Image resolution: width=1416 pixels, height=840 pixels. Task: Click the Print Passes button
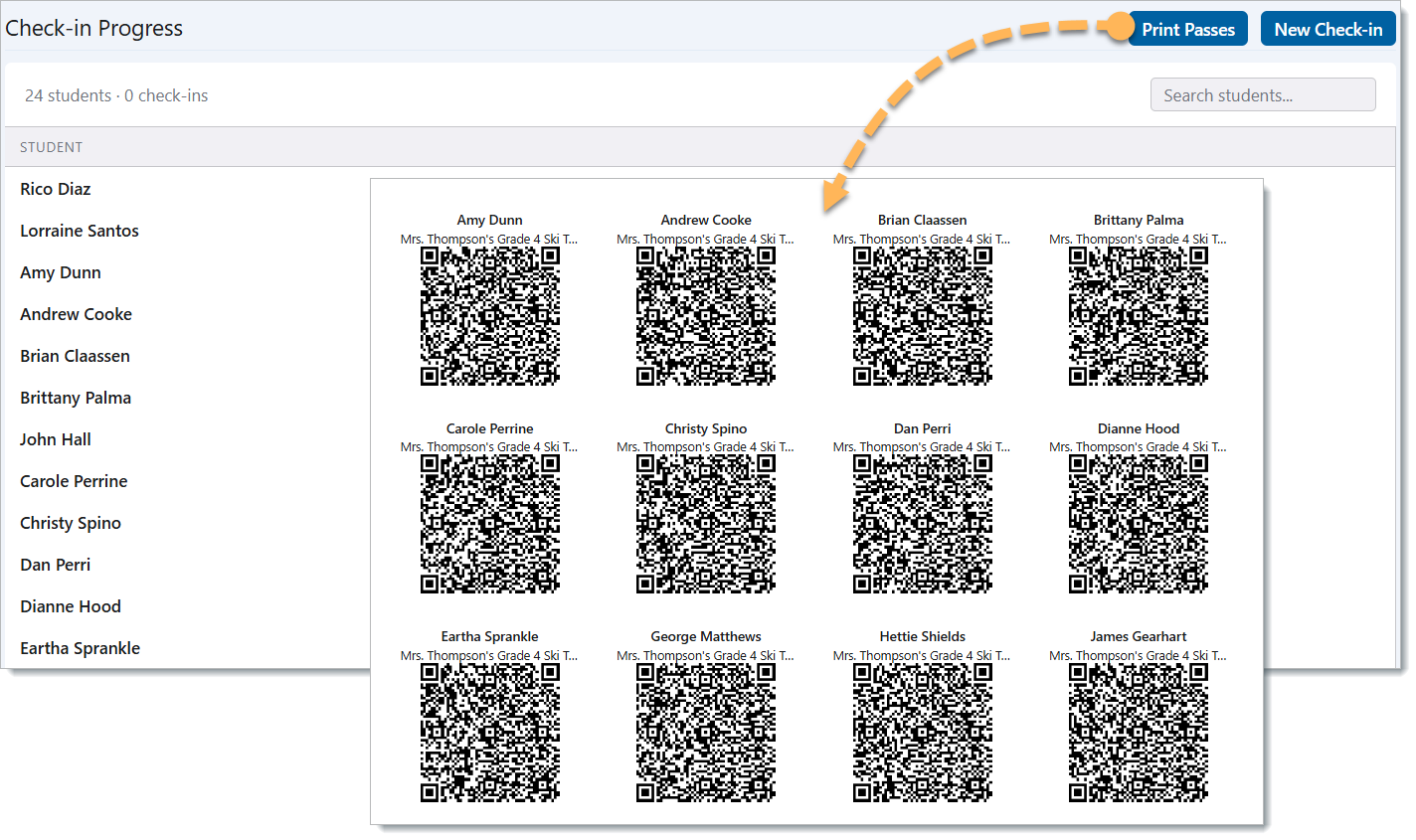point(1187,29)
